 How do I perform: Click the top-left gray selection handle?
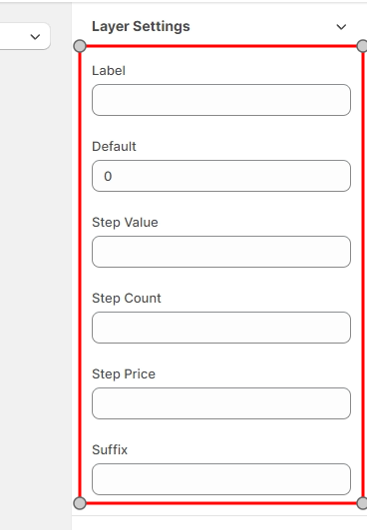80,46
